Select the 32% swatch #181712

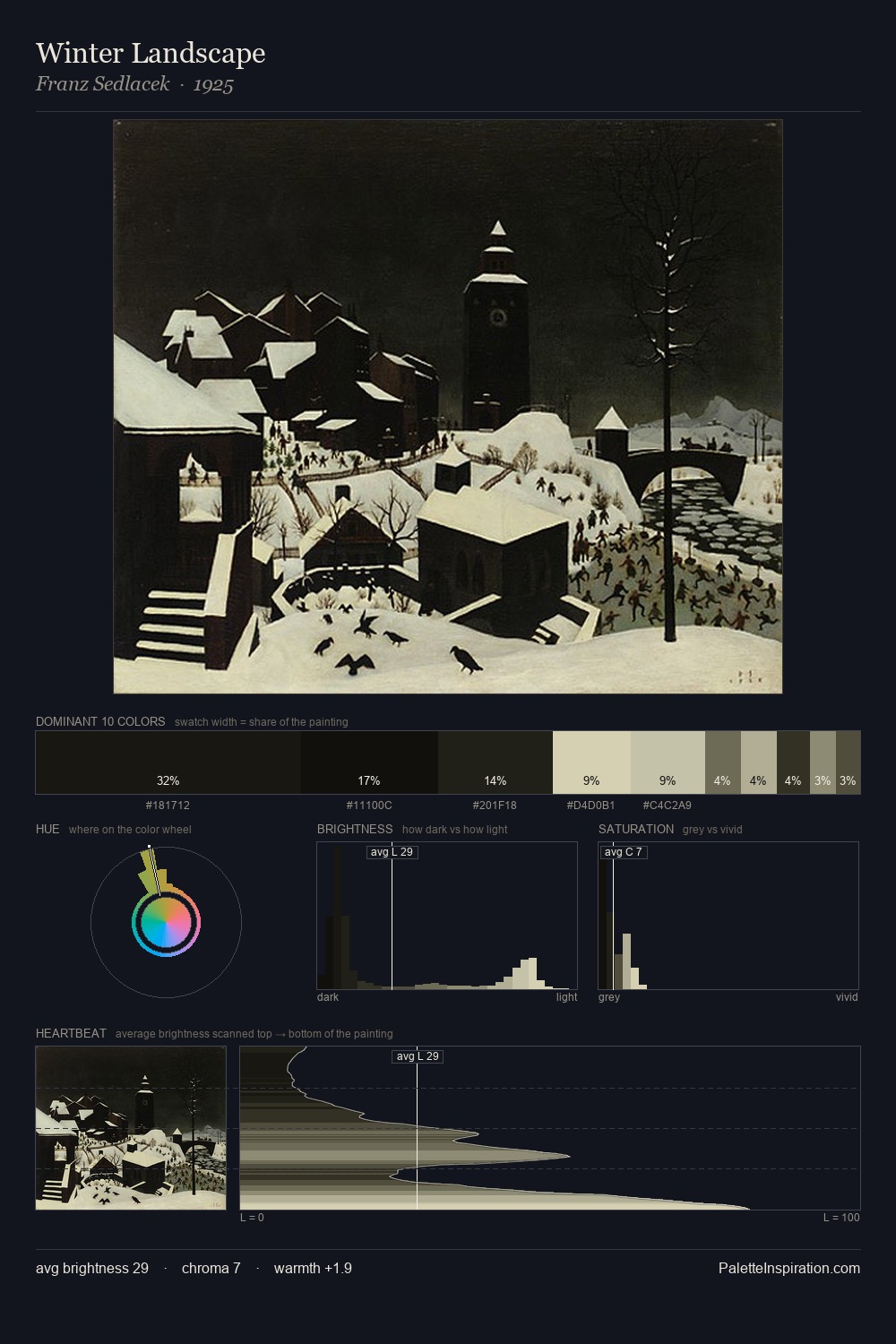pyautogui.click(x=168, y=762)
